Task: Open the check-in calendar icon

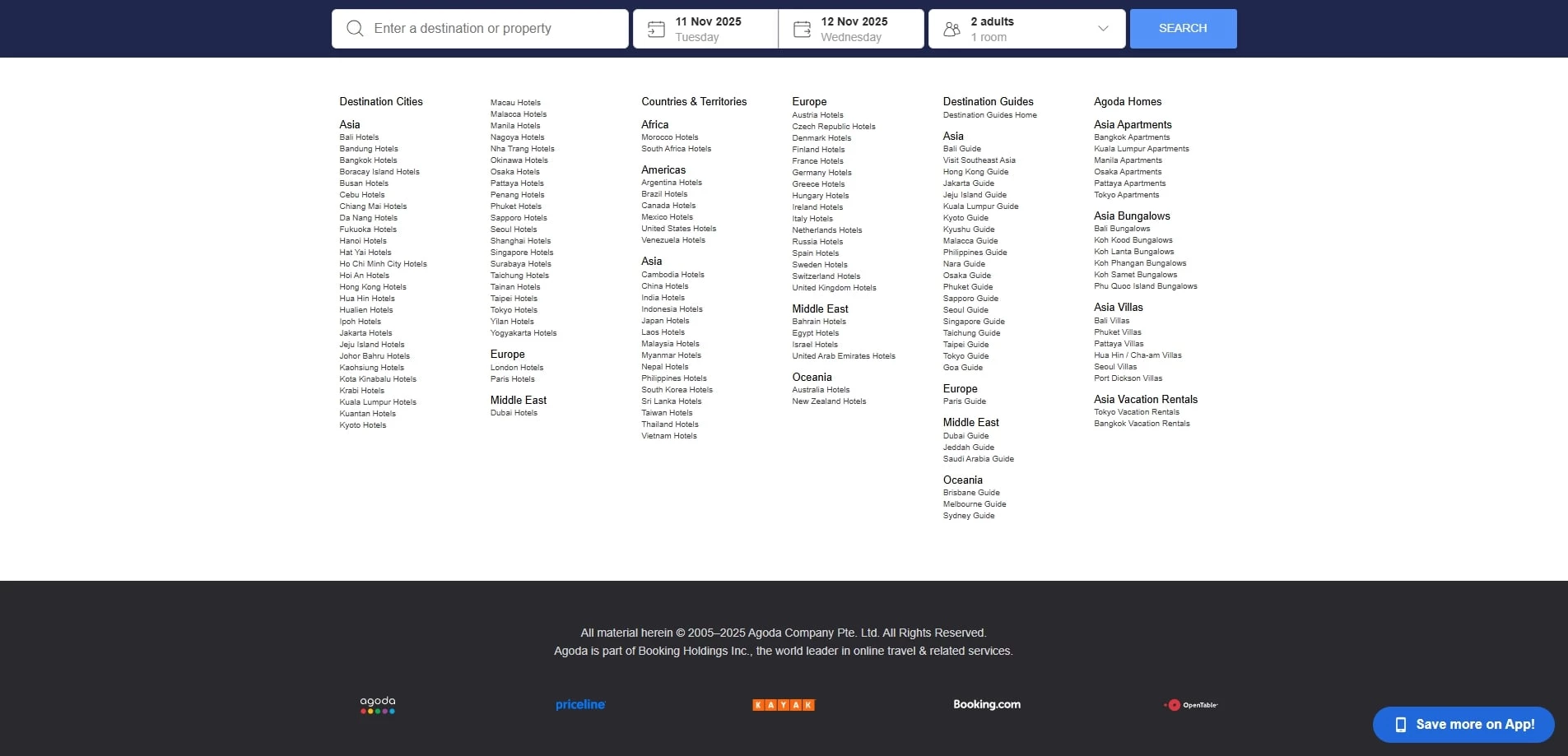Action: pos(656,30)
